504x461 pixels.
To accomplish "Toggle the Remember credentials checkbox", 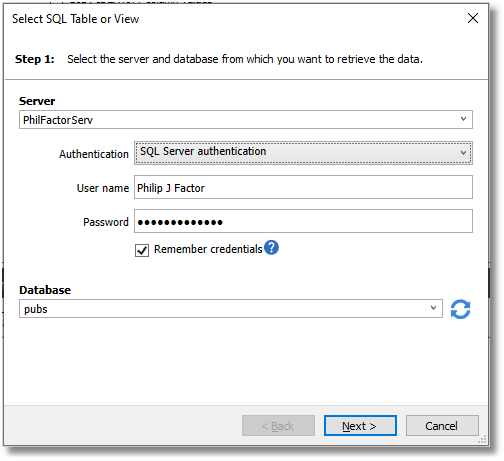I will tap(142, 250).
